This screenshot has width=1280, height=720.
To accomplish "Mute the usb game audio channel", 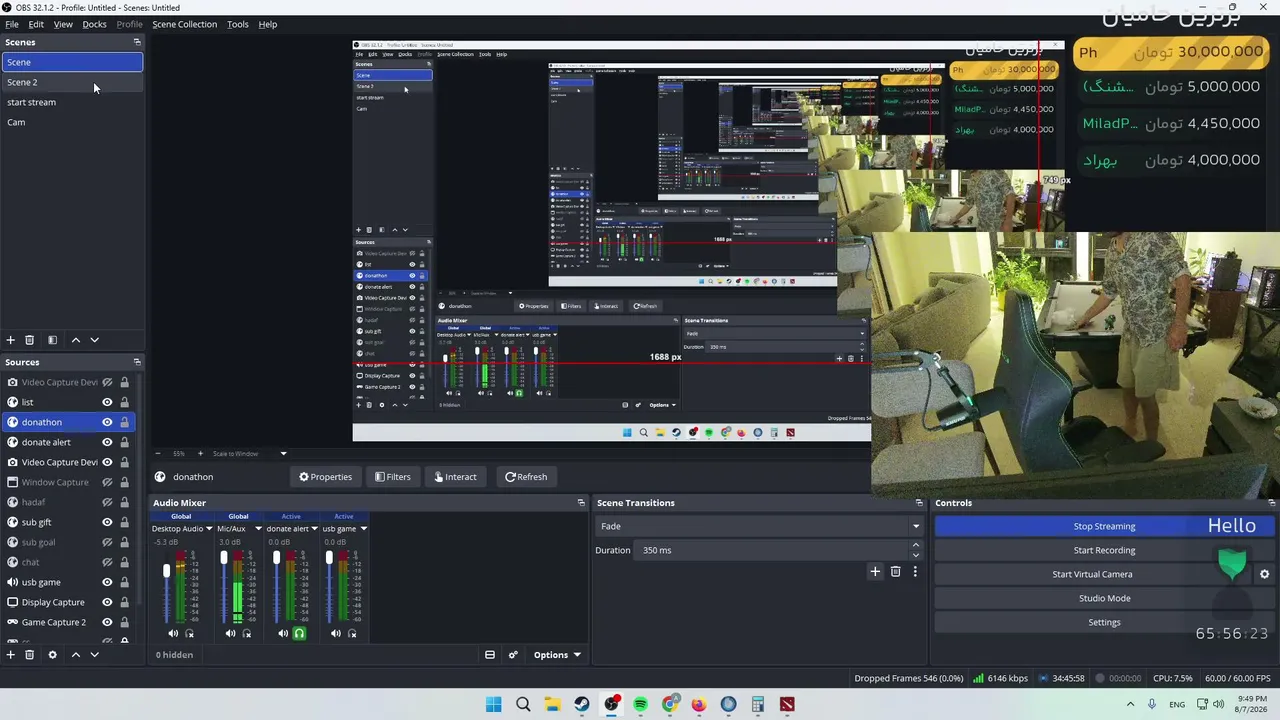I will click(x=336, y=633).
